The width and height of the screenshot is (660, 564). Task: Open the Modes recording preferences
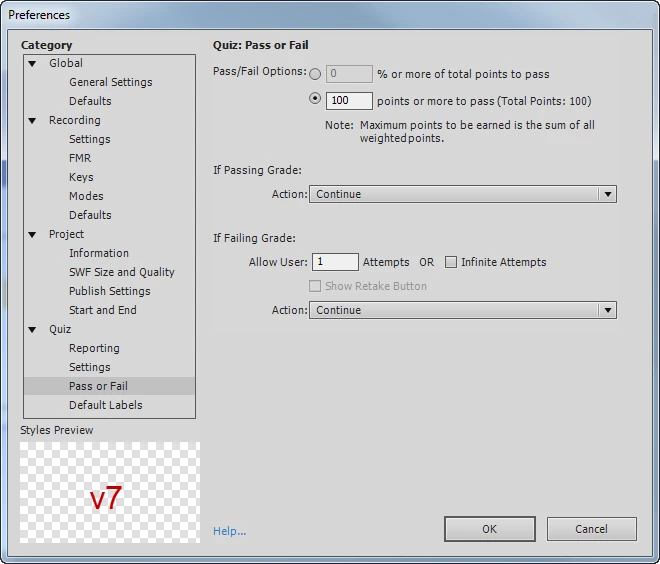86,196
